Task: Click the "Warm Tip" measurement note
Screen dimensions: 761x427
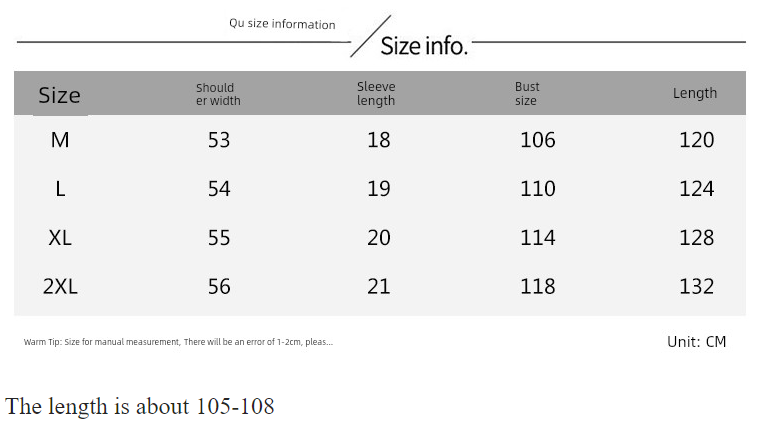Action: (178, 343)
